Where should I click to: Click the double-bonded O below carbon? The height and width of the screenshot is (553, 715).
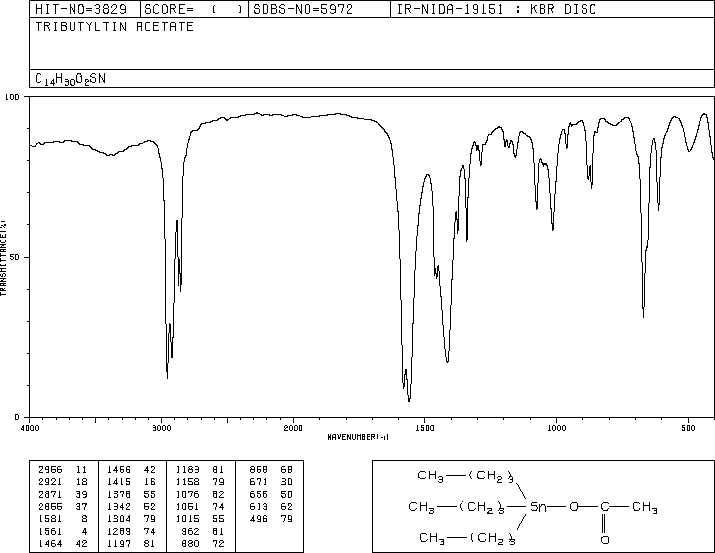click(x=605, y=540)
